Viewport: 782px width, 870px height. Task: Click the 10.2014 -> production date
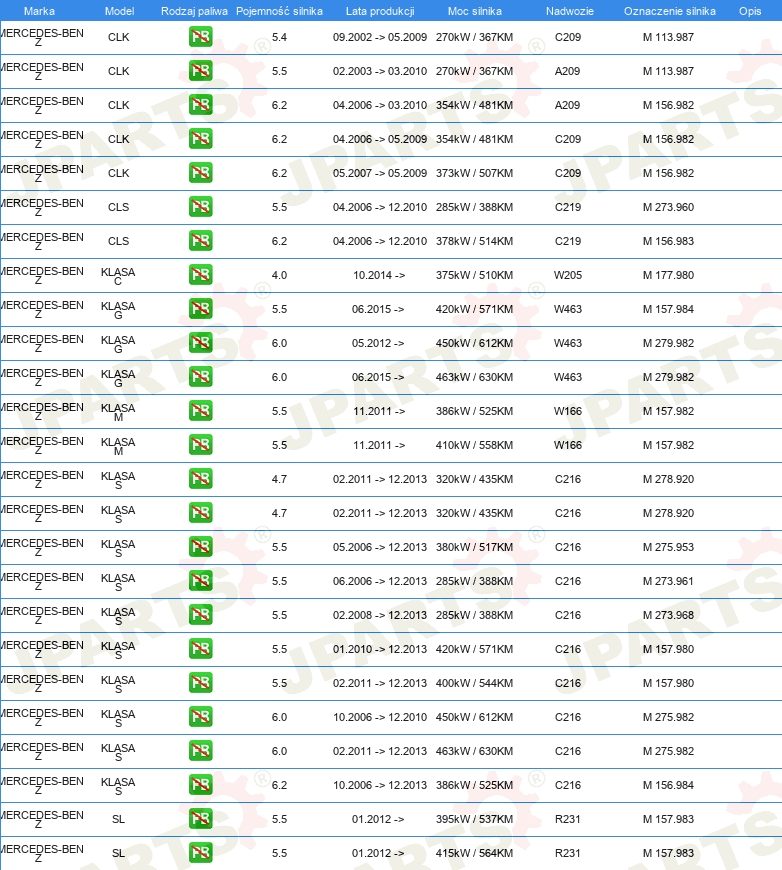coord(379,275)
